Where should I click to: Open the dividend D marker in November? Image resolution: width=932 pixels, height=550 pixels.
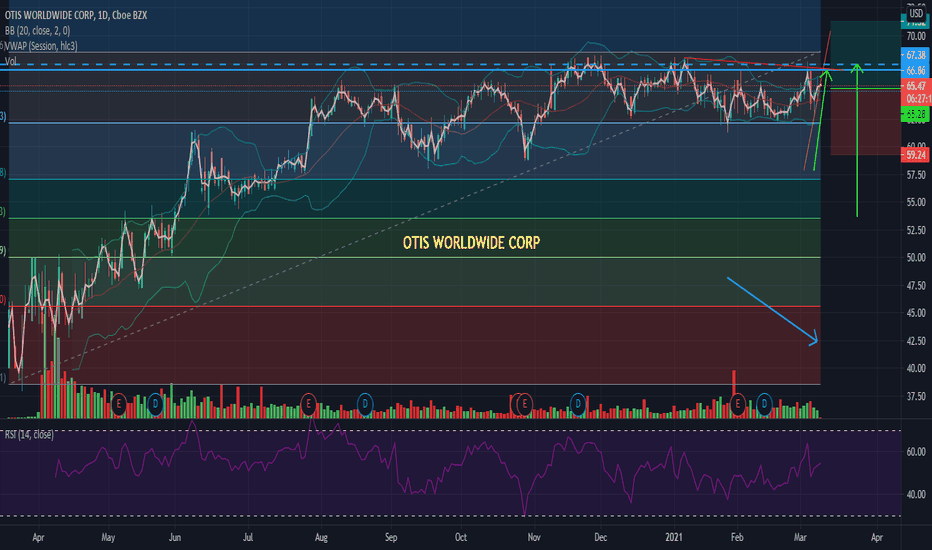578,404
